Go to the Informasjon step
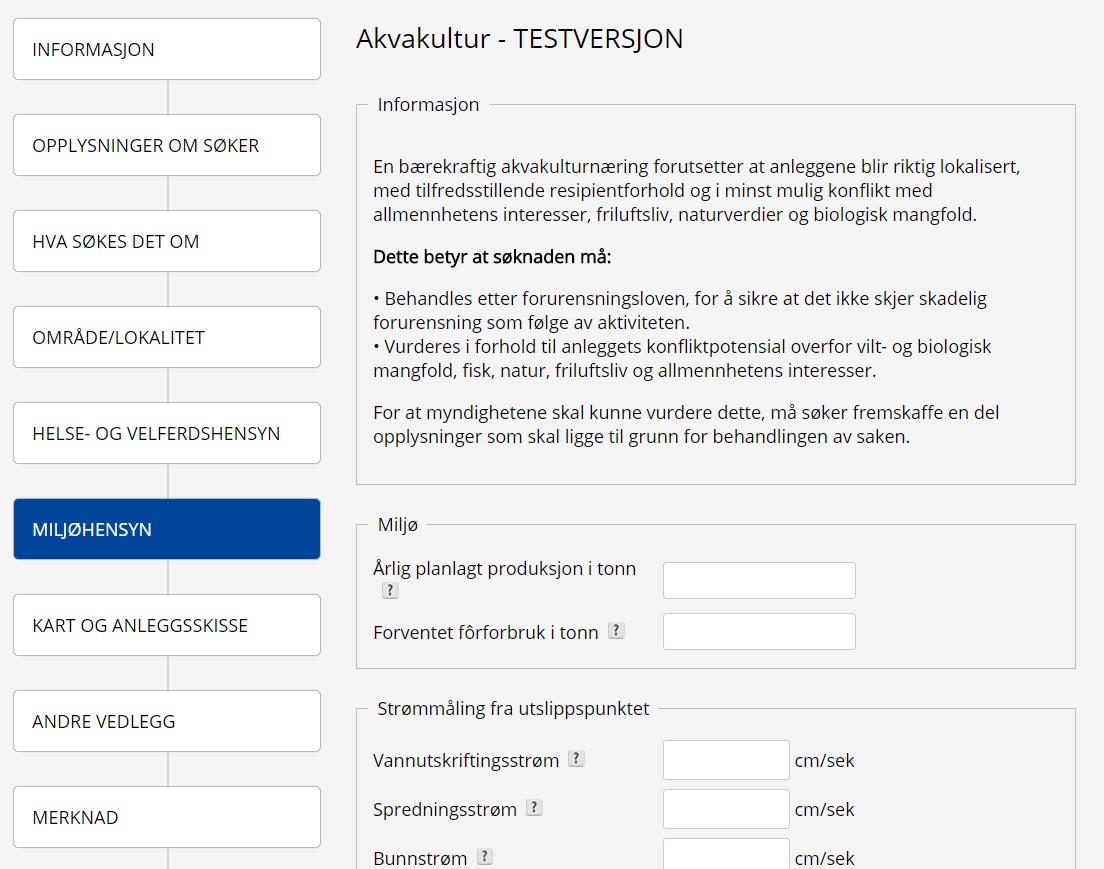The image size is (1104, 869). (x=167, y=49)
